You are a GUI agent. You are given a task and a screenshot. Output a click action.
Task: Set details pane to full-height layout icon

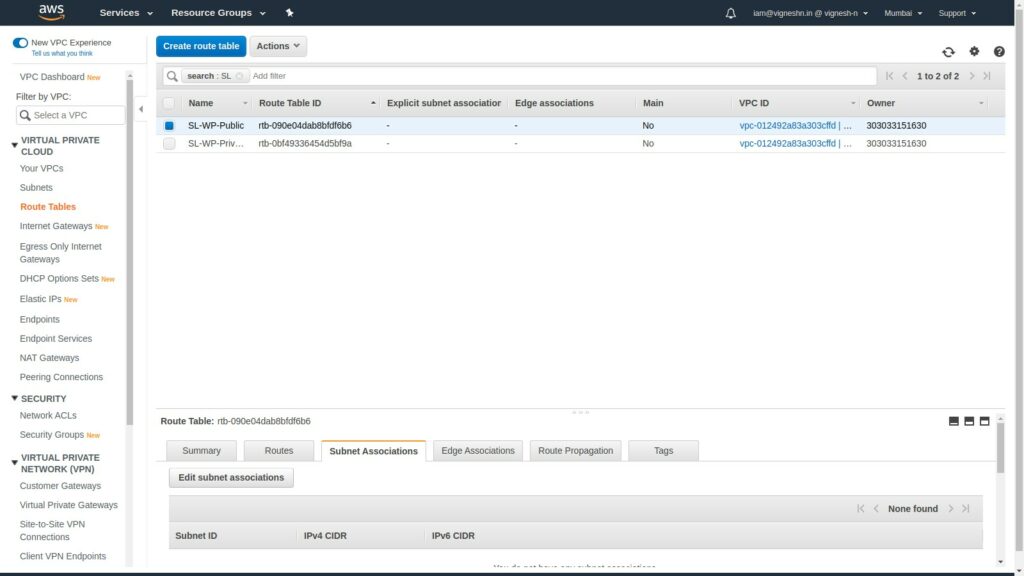[x=984, y=421]
